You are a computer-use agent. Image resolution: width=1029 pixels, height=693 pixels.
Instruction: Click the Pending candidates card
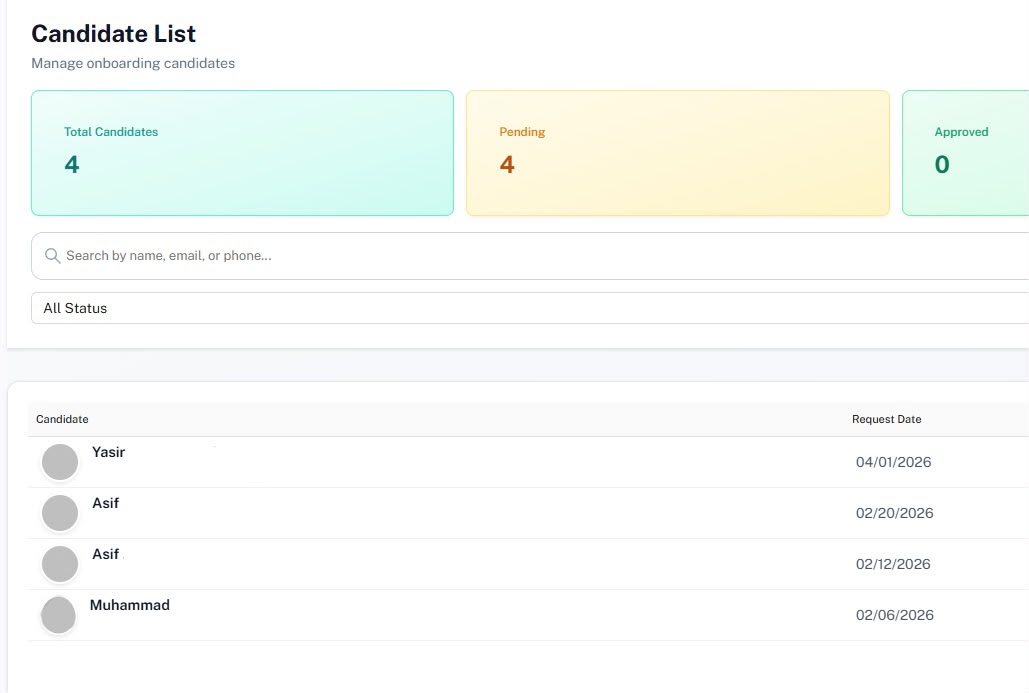click(x=678, y=153)
